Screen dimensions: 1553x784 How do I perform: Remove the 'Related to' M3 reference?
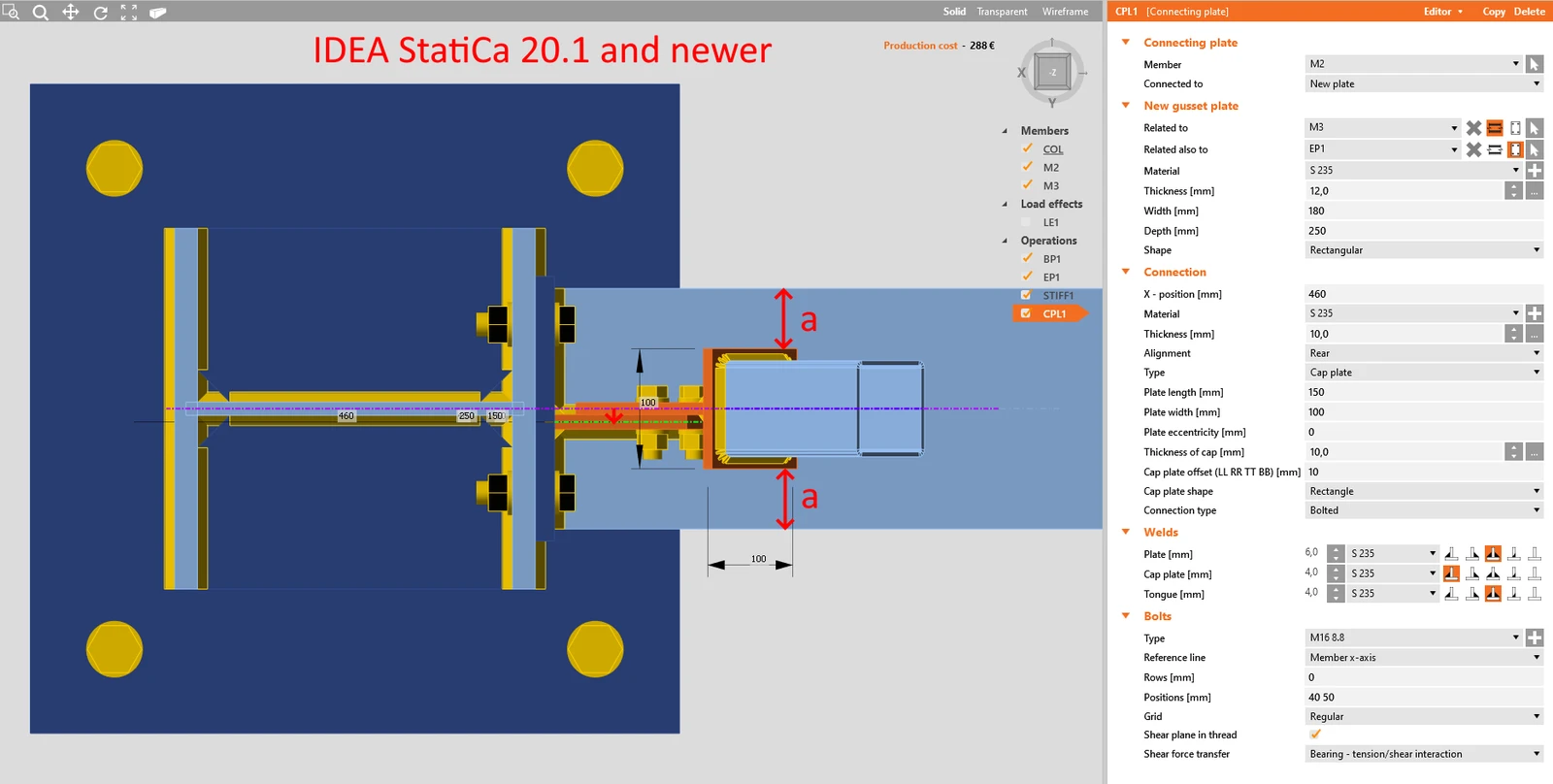(1473, 128)
